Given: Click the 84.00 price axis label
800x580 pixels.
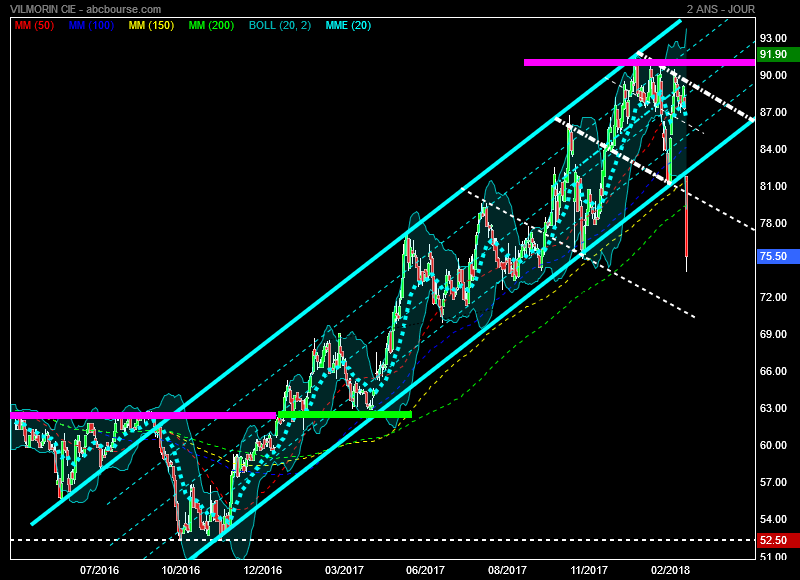Looking at the screenshot, I should (x=773, y=149).
